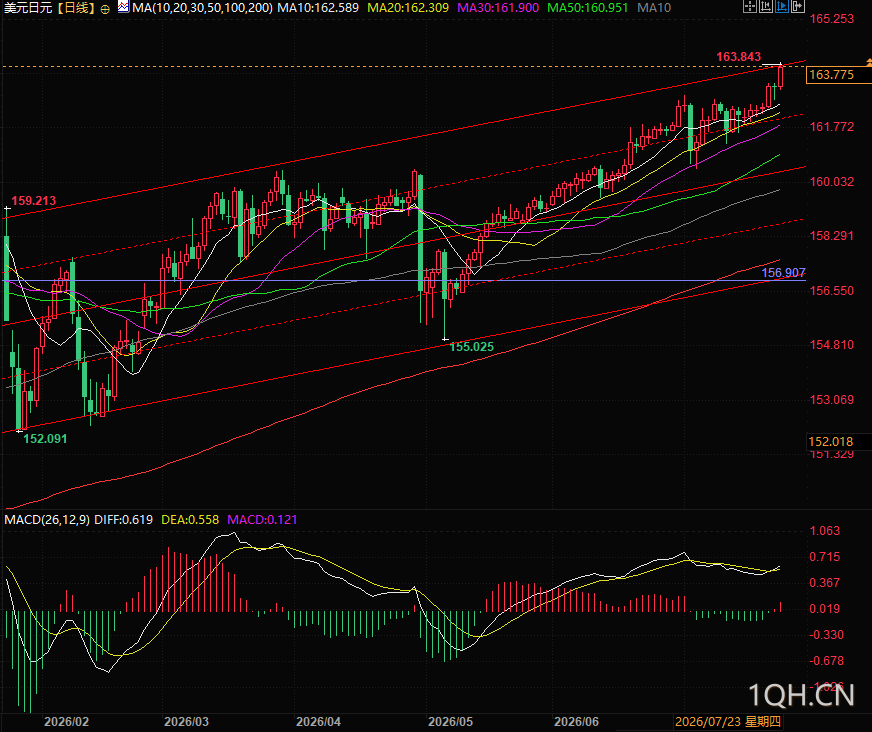
Task: Click the MA(10,20,30,50,100,200) indicator label
Action: [x=202, y=8]
